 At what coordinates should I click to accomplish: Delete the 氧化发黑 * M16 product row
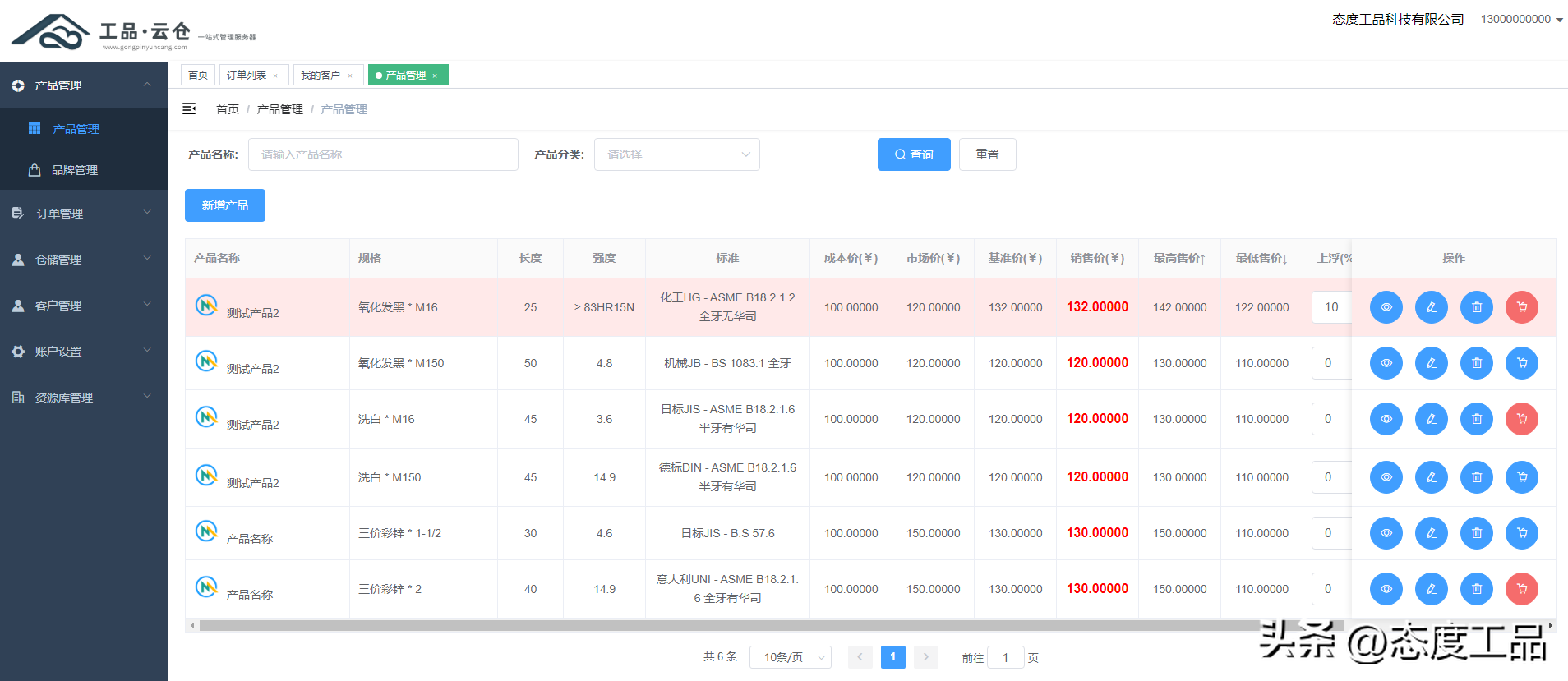pos(1476,307)
